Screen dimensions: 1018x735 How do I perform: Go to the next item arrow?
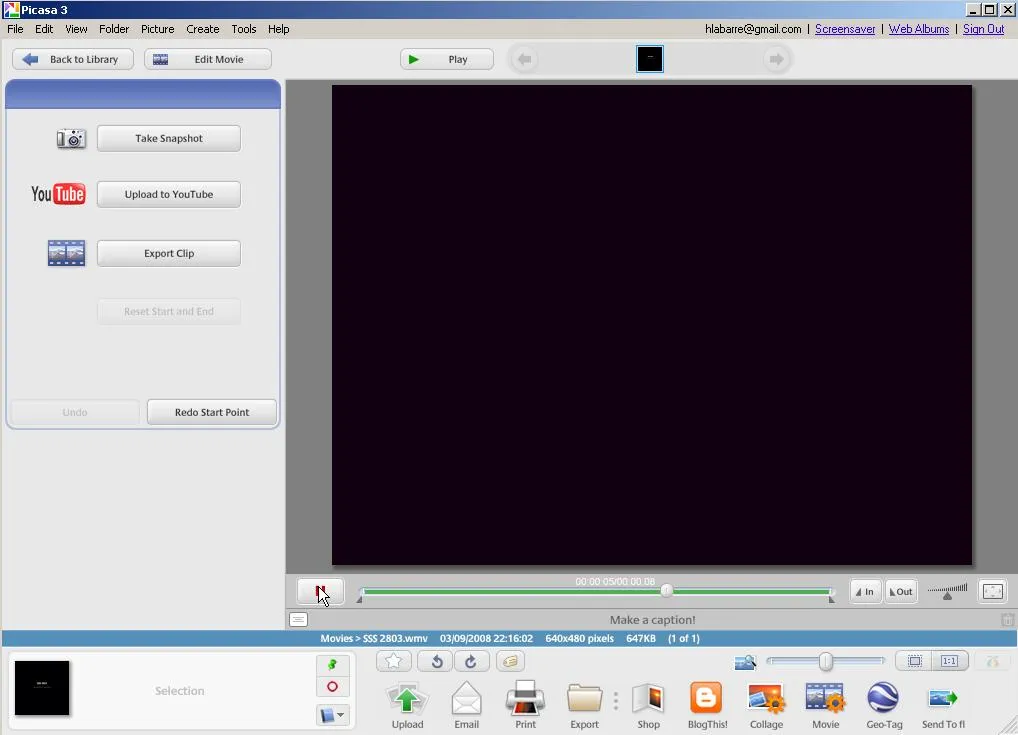click(776, 59)
